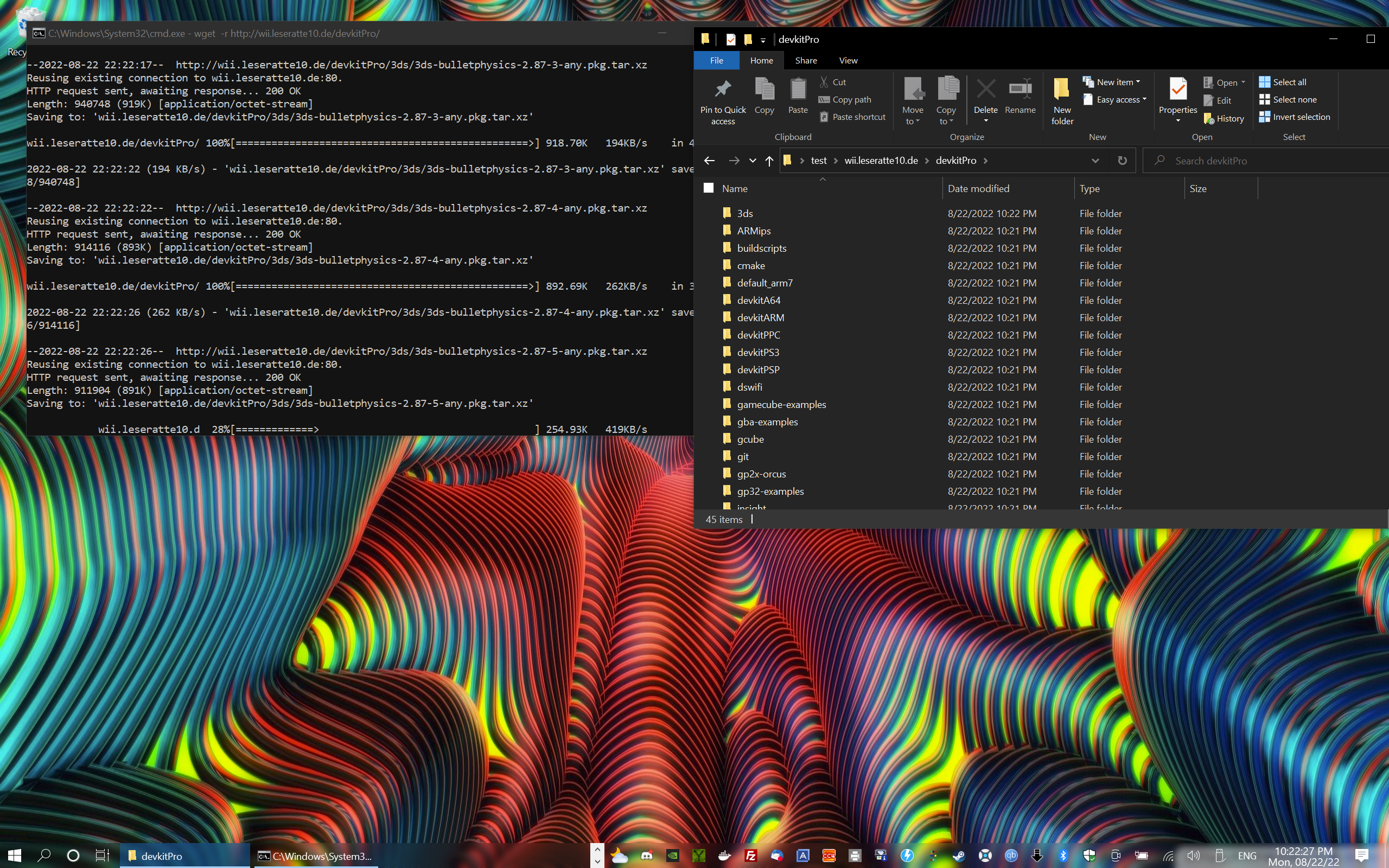
Task: Create a New folder via ribbon
Action: pos(1062,100)
